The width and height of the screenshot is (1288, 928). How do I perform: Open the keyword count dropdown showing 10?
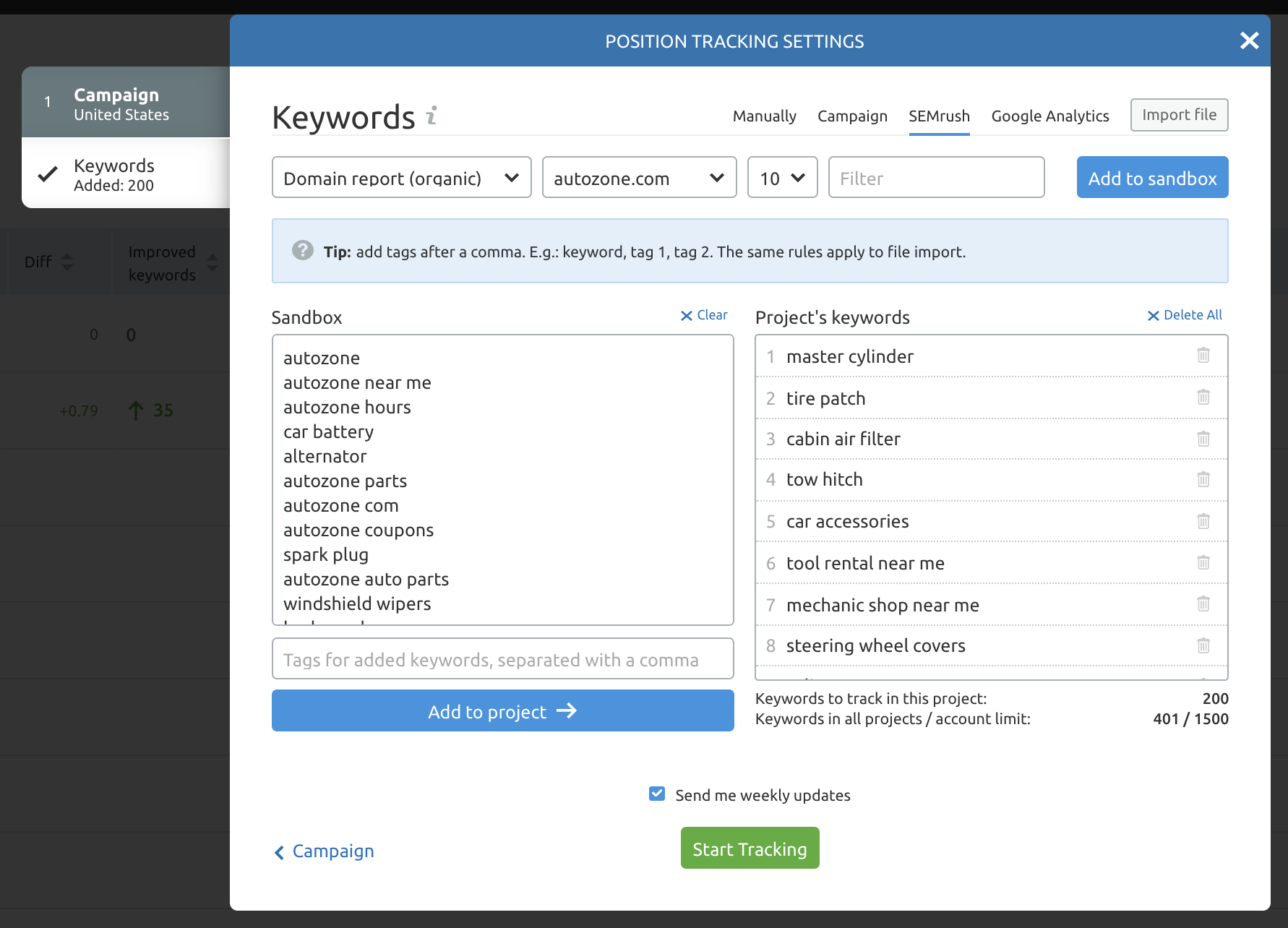(782, 177)
